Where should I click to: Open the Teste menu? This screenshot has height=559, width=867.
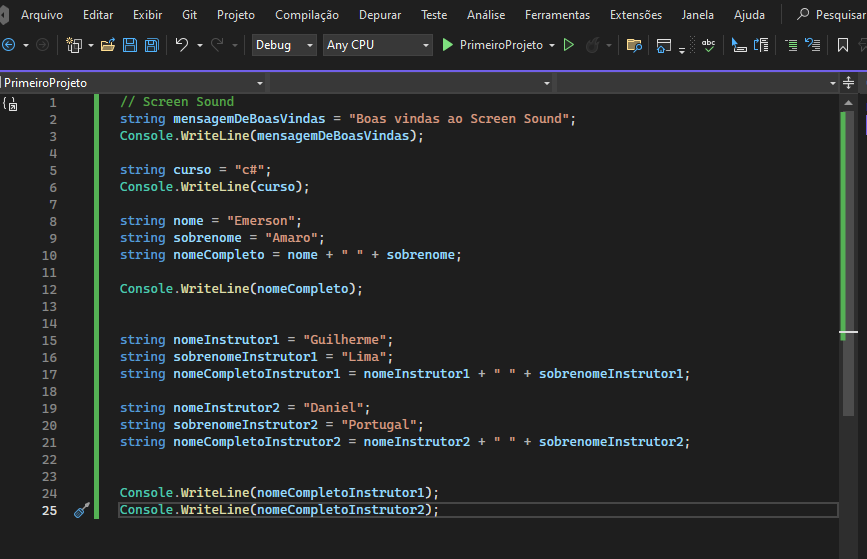tap(434, 15)
